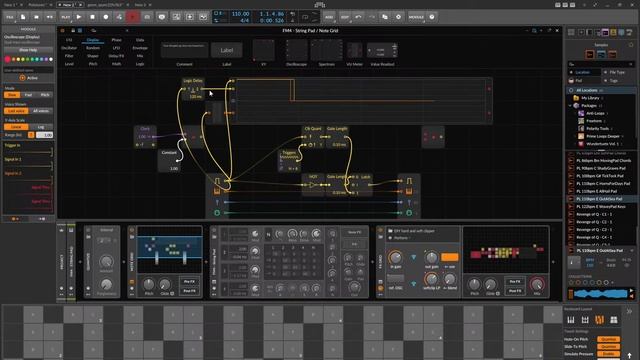Click the Show Help button
This screenshot has height=360, width=640.
point(28,50)
